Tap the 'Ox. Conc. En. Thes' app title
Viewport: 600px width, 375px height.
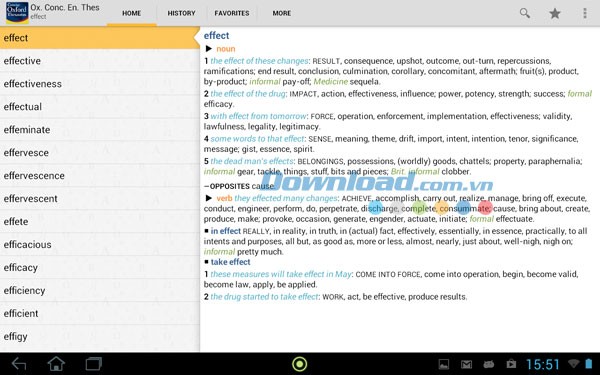[x=65, y=7]
